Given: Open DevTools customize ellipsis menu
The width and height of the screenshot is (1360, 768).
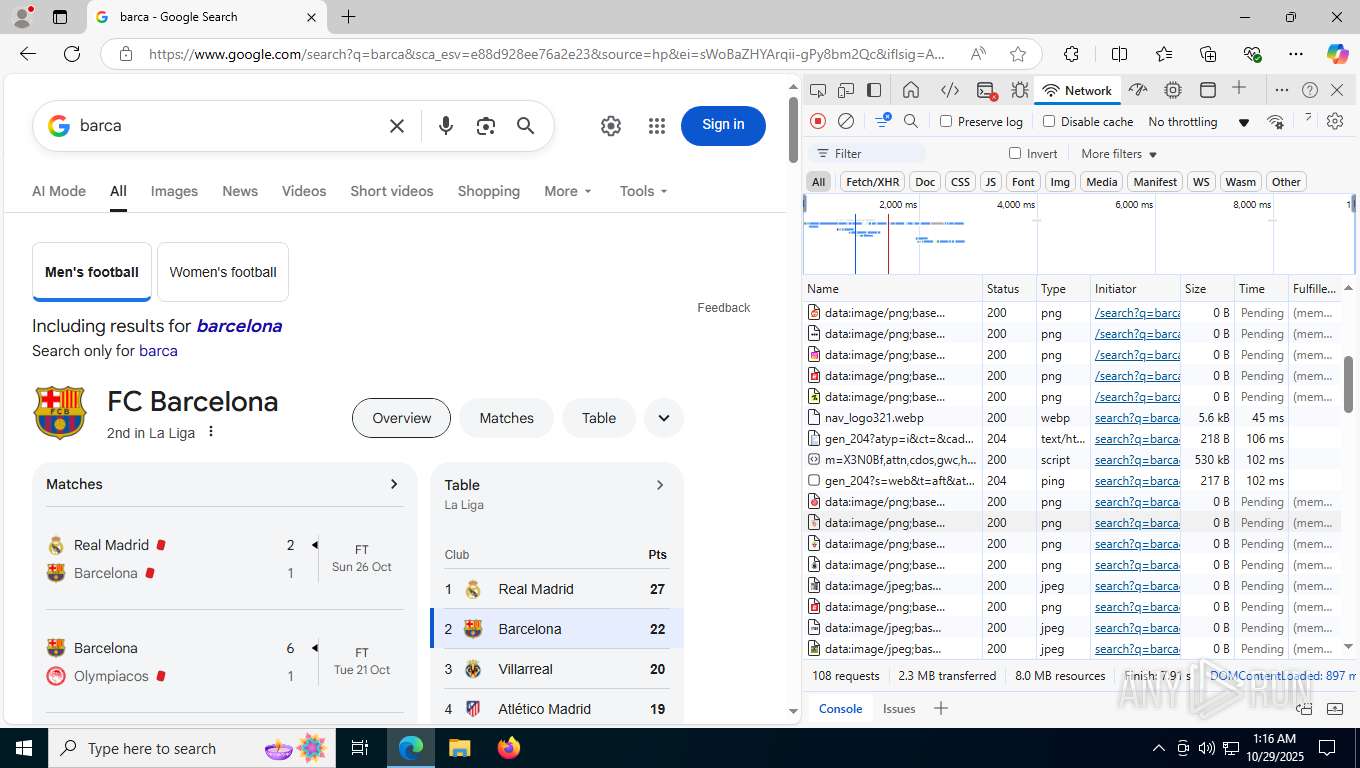Looking at the screenshot, I should pyautogui.click(x=1282, y=90).
